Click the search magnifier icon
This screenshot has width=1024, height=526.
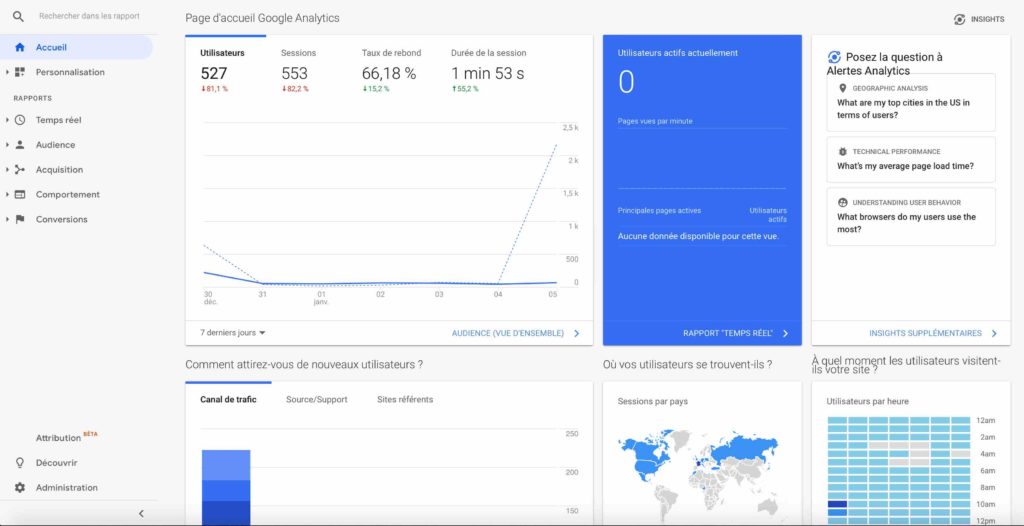(x=18, y=16)
